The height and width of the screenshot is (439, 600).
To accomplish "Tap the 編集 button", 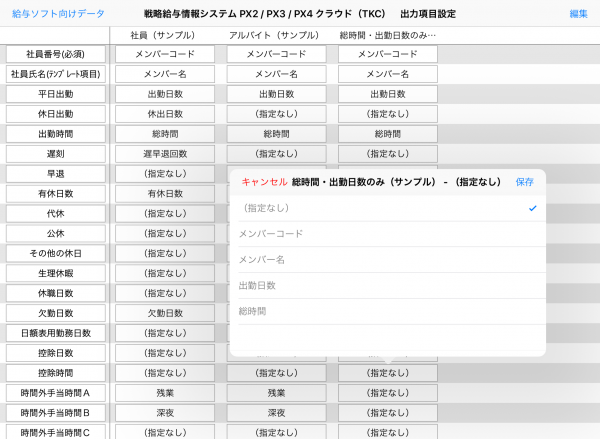I will (578, 14).
